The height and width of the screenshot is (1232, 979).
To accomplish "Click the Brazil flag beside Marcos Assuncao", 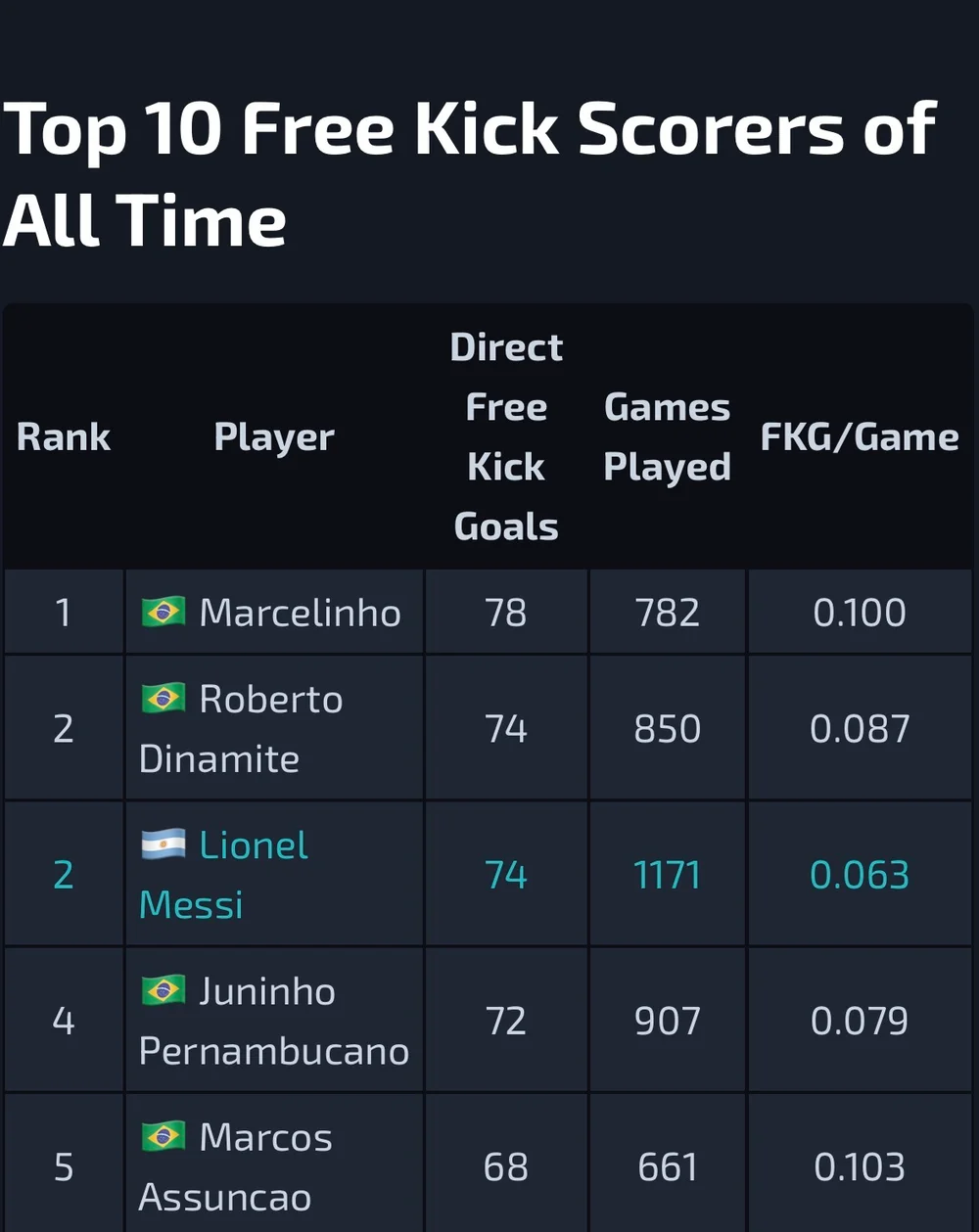I will pos(163,1136).
